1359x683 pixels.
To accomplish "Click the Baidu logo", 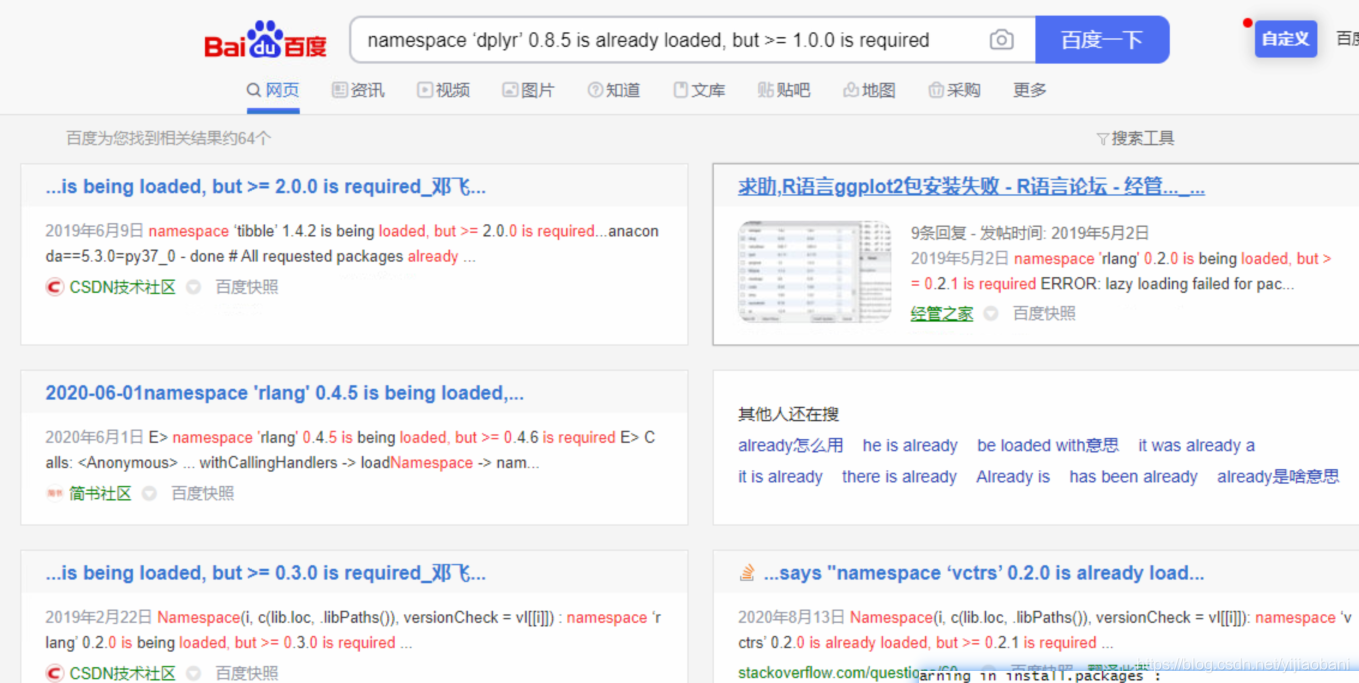I will (266, 40).
